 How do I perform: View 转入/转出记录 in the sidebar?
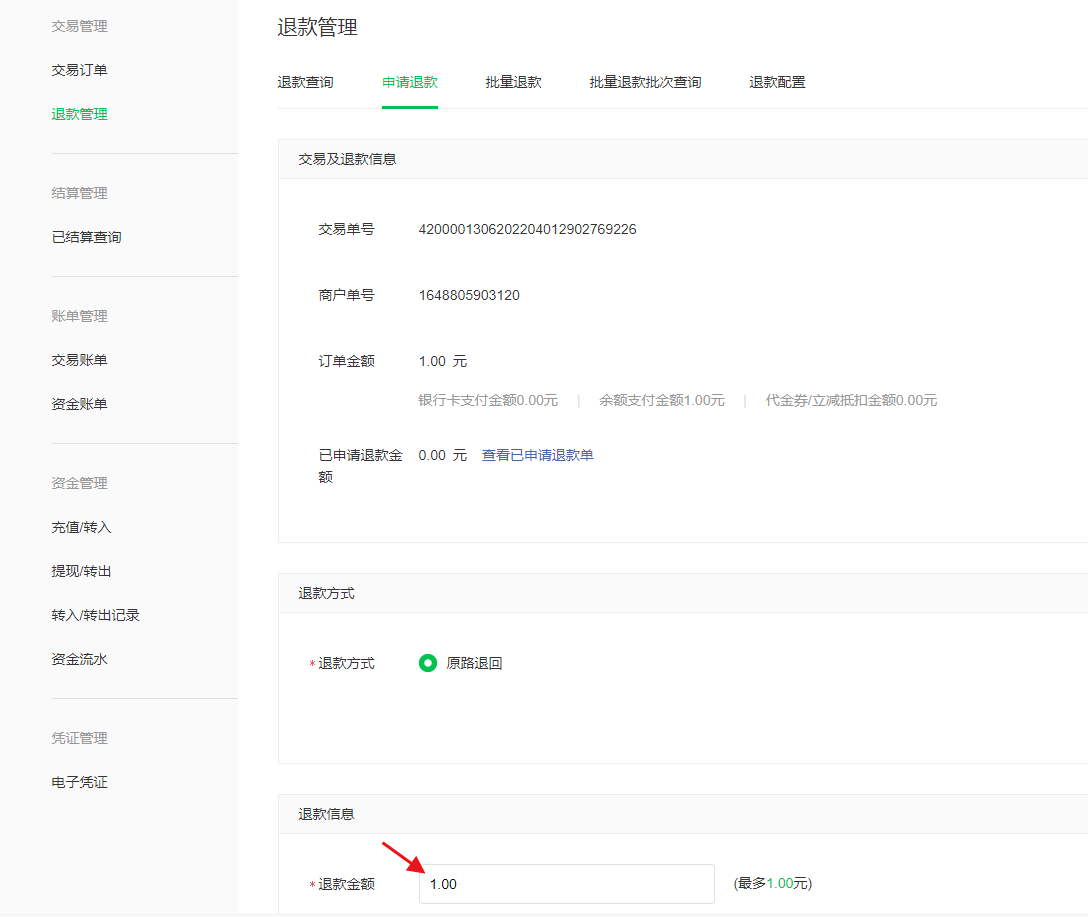coord(95,615)
